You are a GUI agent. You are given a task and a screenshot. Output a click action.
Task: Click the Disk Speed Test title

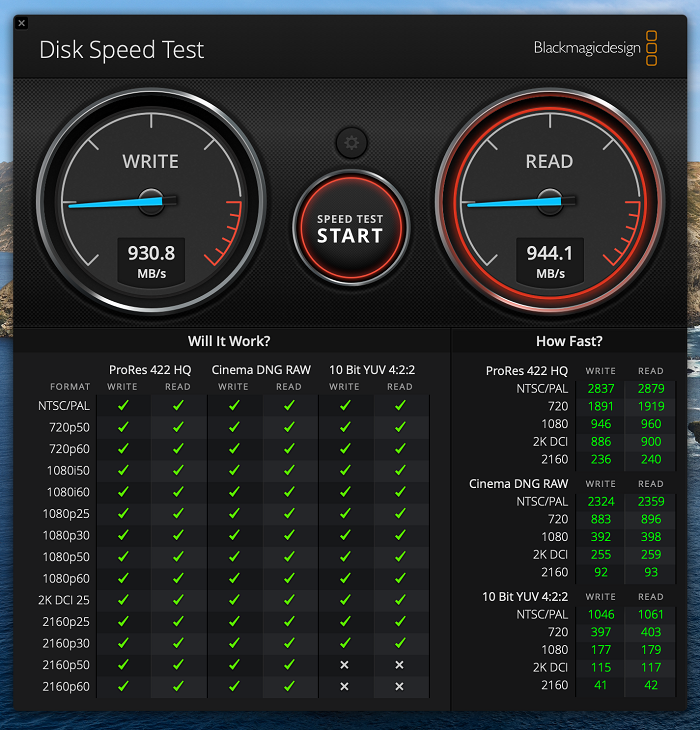tap(121, 50)
